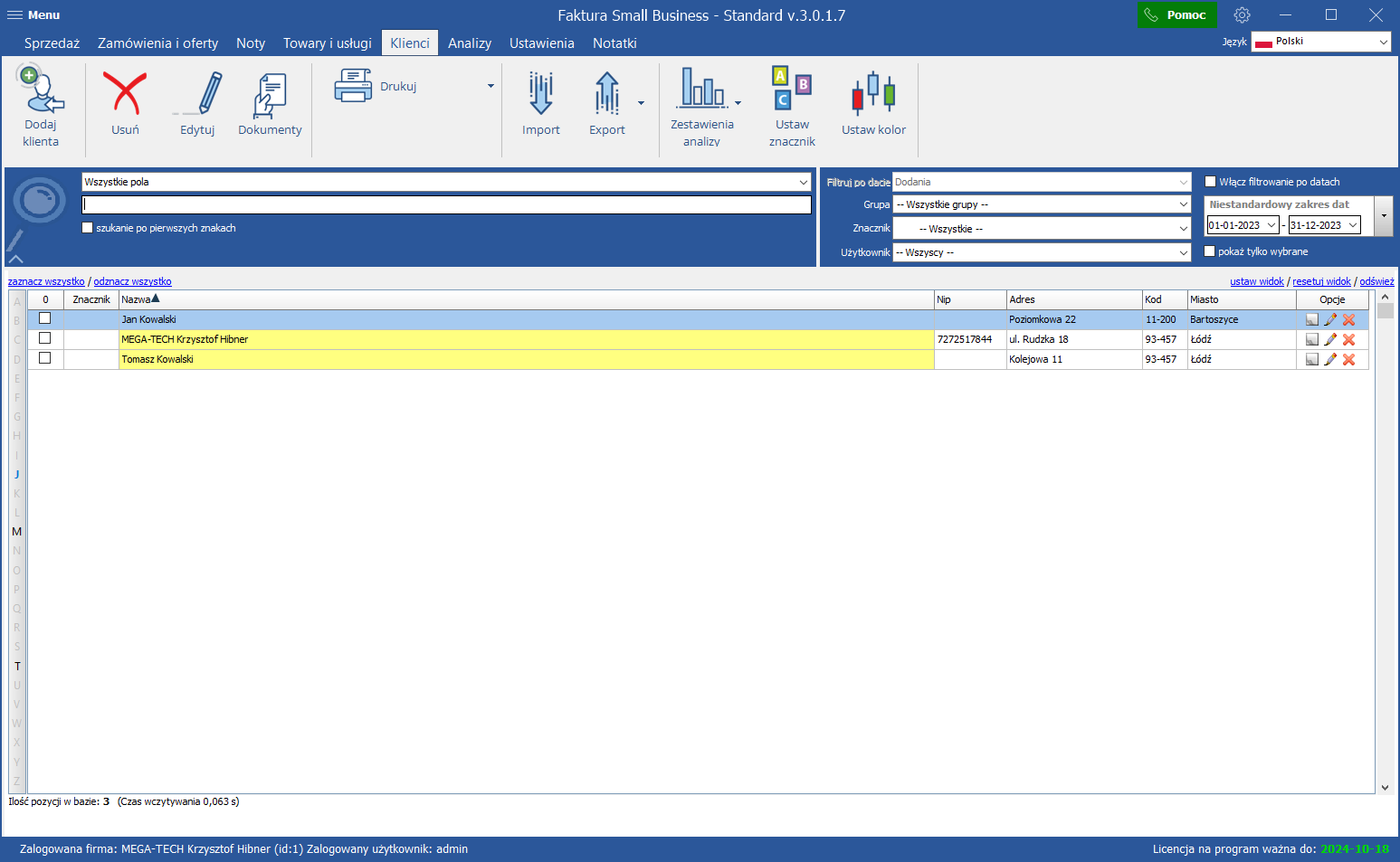Check the box for Jan Kowalski row
Screen dimensions: 1400x862
coord(45,318)
